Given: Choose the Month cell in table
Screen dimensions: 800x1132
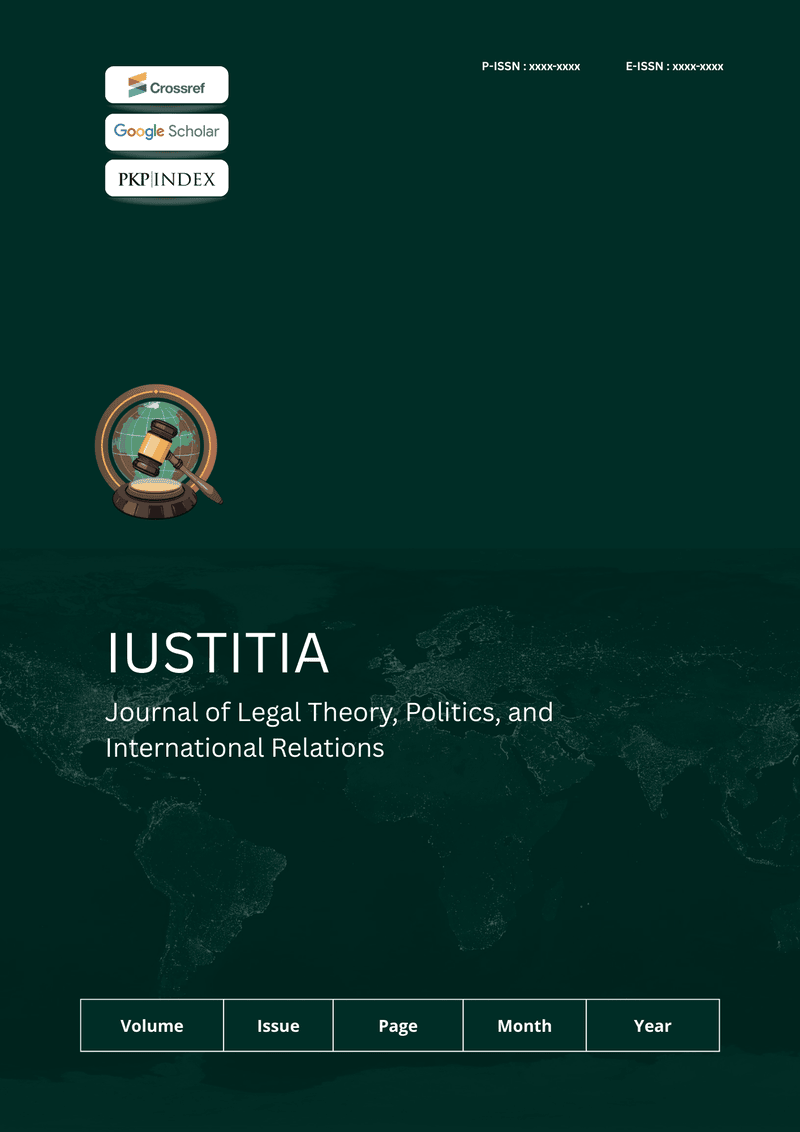Looking at the screenshot, I should [524, 1026].
